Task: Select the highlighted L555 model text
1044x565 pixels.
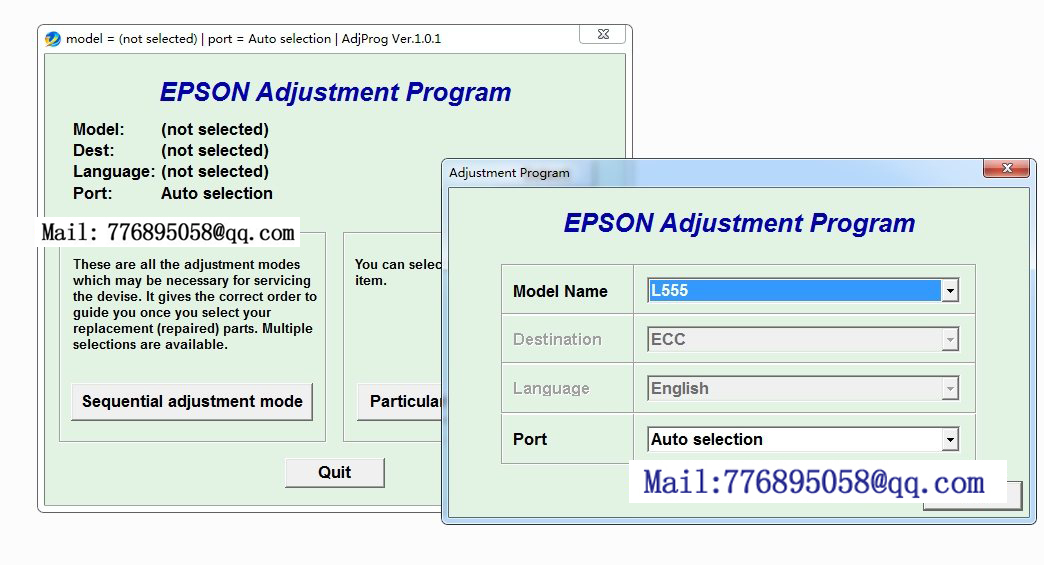Action: [x=794, y=291]
